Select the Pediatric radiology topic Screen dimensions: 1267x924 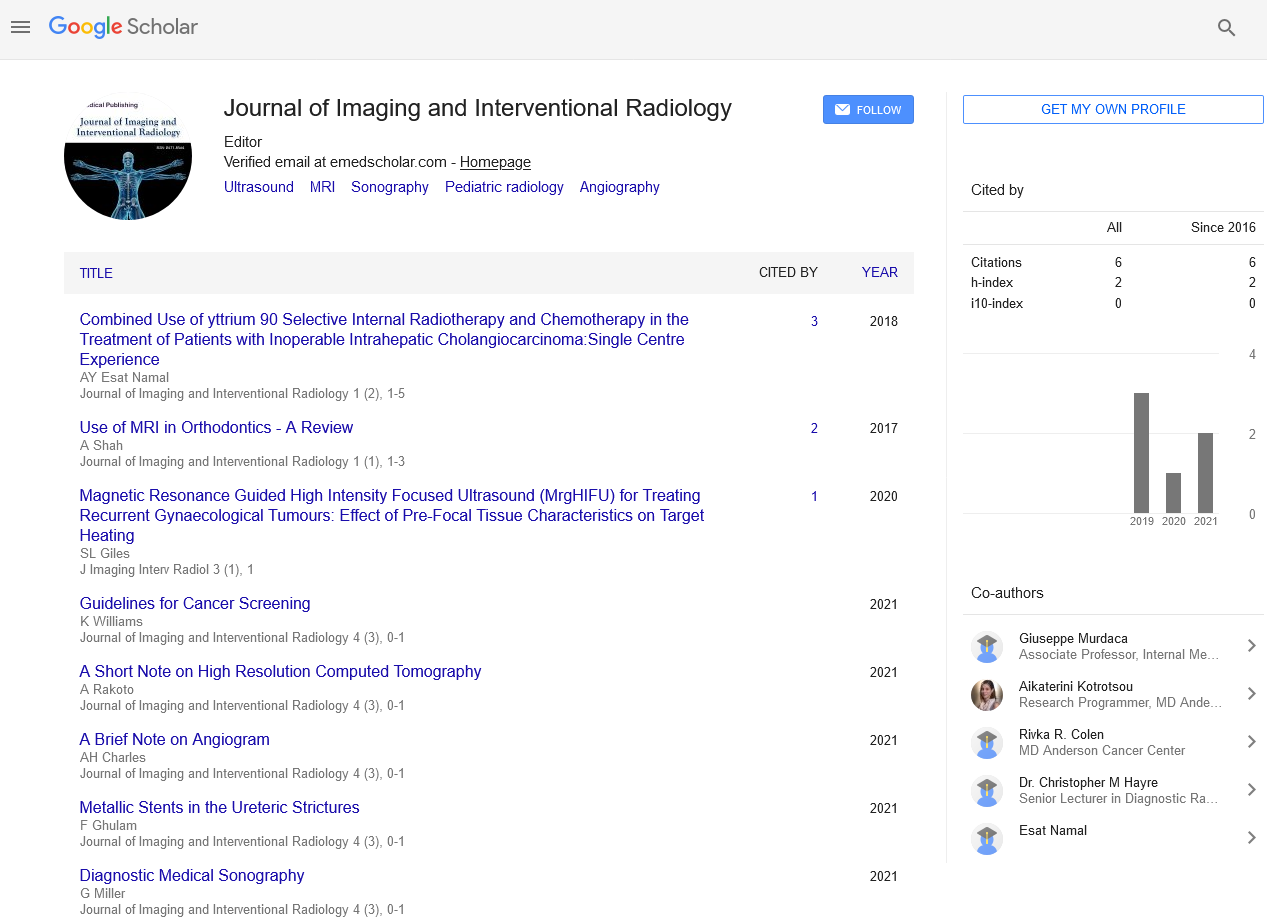(504, 187)
